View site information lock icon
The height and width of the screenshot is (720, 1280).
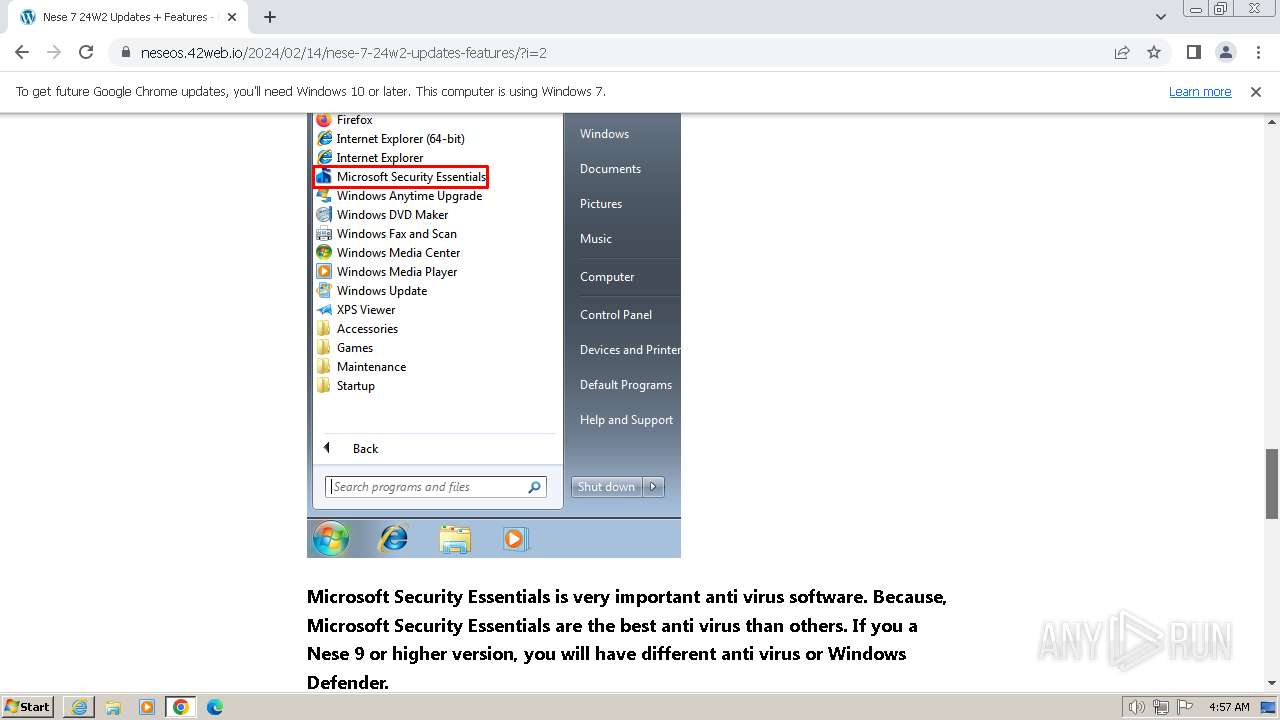[x=126, y=52]
